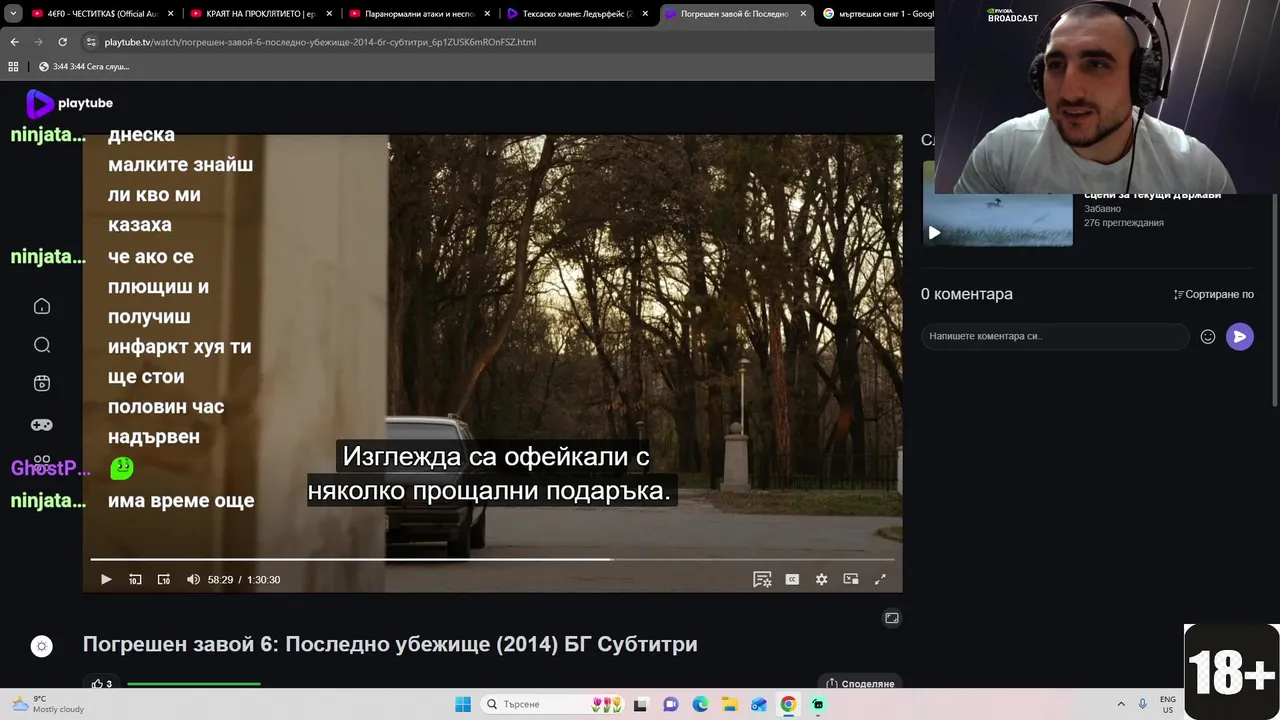Screen dimensions: 1280x720
Task: Close the Тексаско клане tab
Action: (645, 14)
